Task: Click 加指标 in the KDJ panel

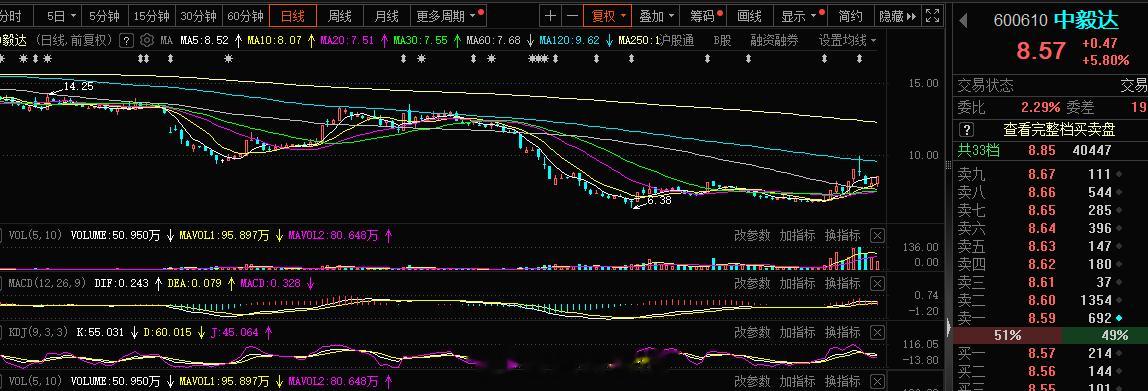Action: click(x=797, y=332)
